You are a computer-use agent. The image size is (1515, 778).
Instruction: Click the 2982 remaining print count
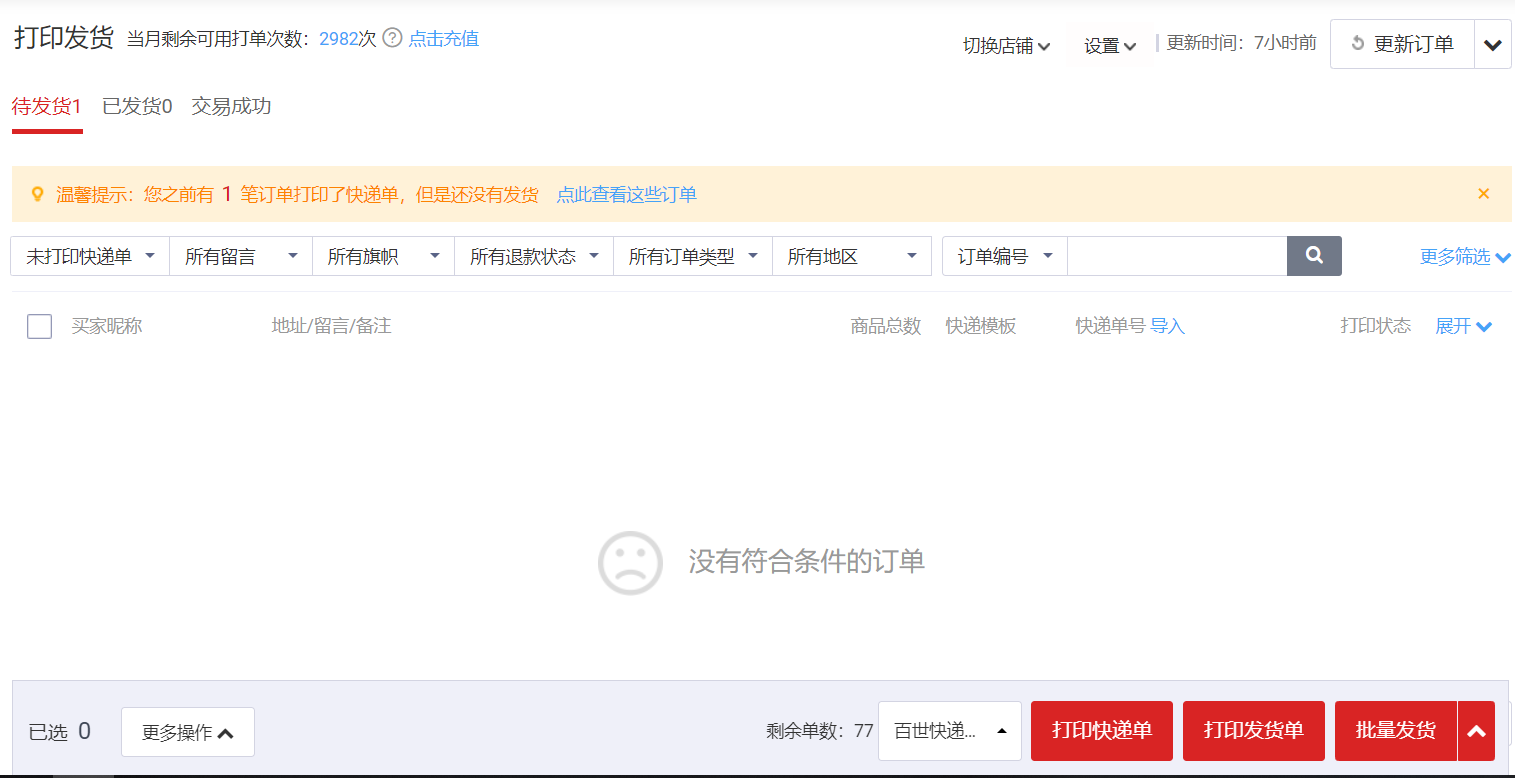click(338, 39)
